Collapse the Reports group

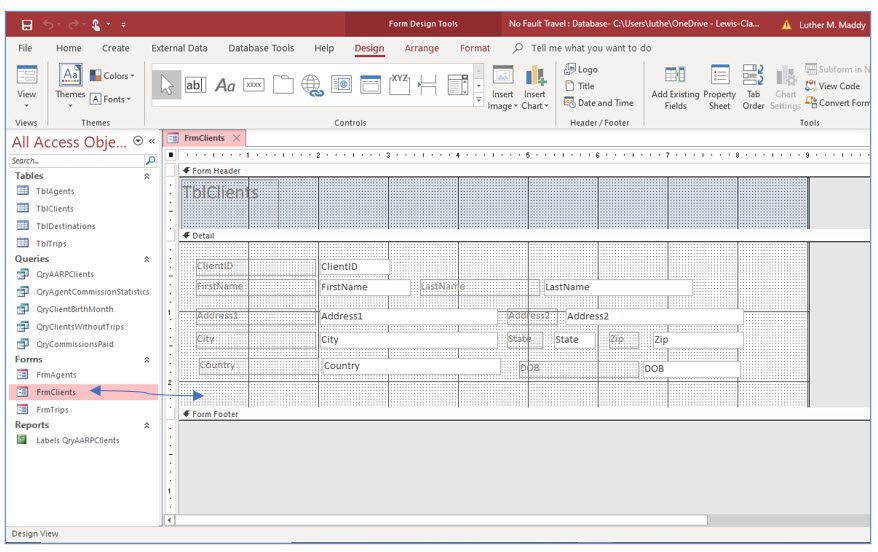(147, 425)
